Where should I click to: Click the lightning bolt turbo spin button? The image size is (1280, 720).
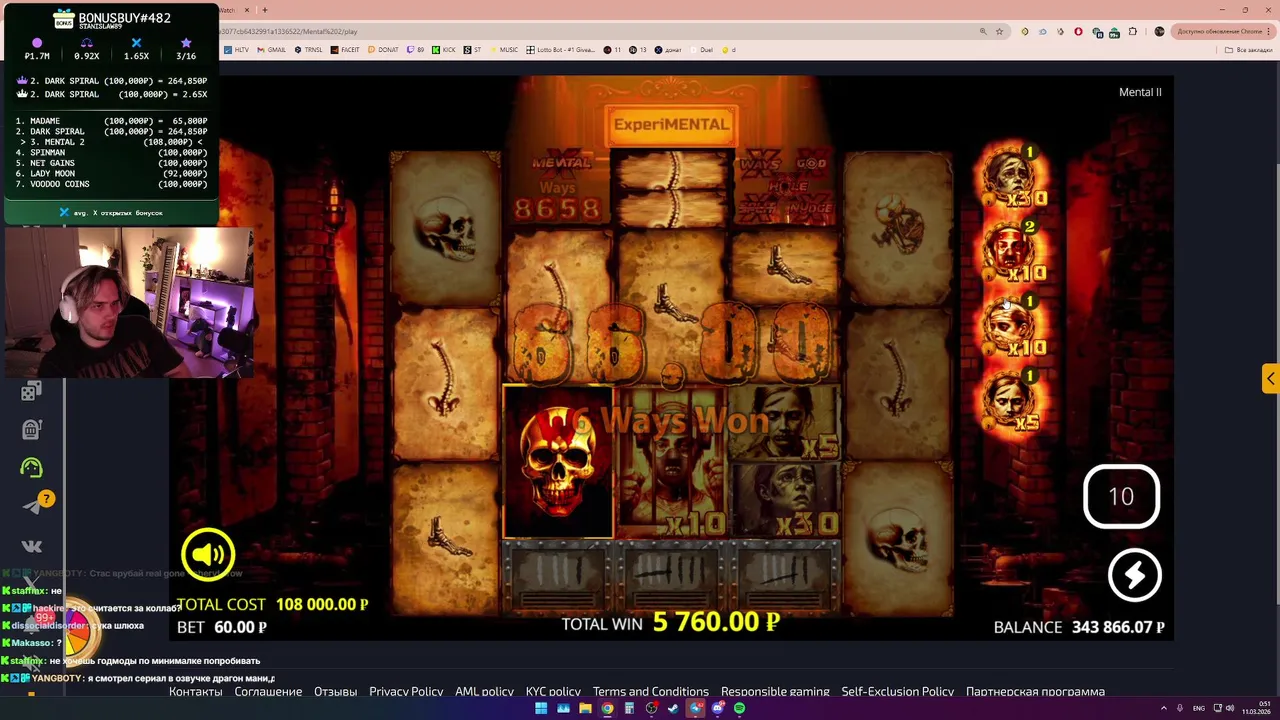coord(1134,574)
